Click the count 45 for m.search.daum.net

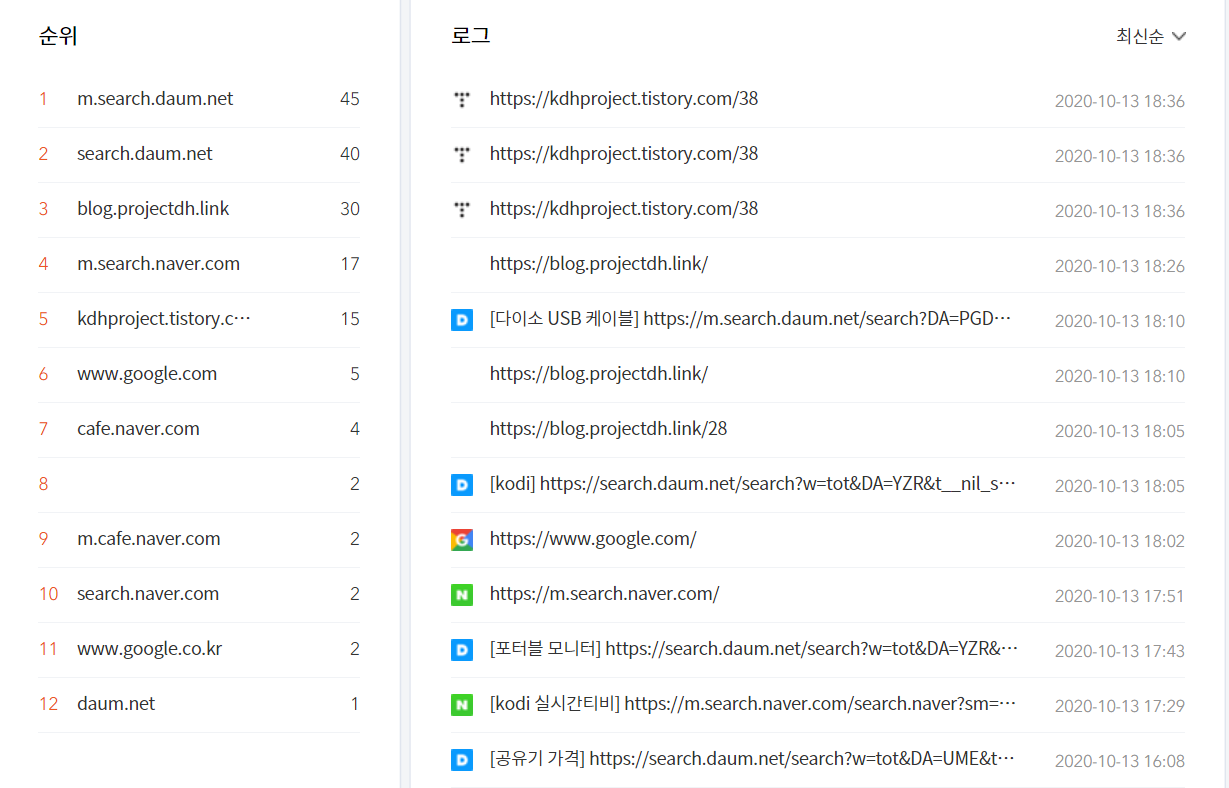pyautogui.click(x=349, y=99)
